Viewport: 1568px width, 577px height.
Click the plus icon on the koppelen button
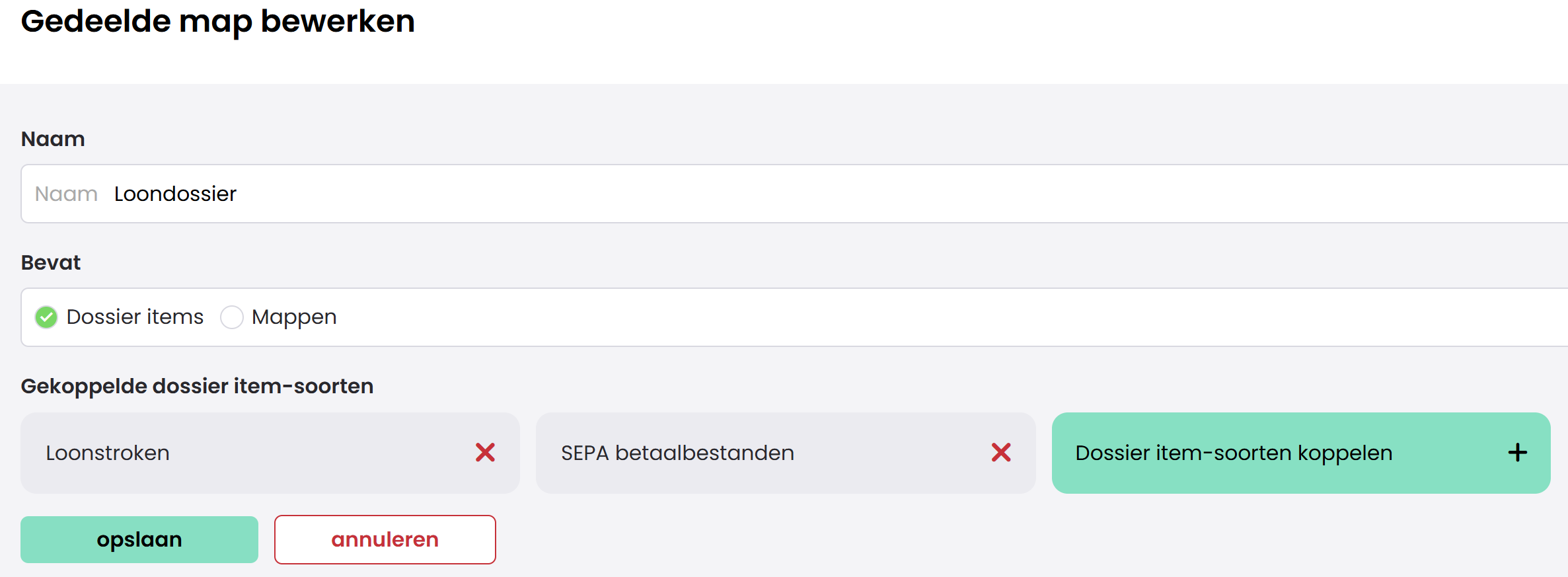[1517, 453]
